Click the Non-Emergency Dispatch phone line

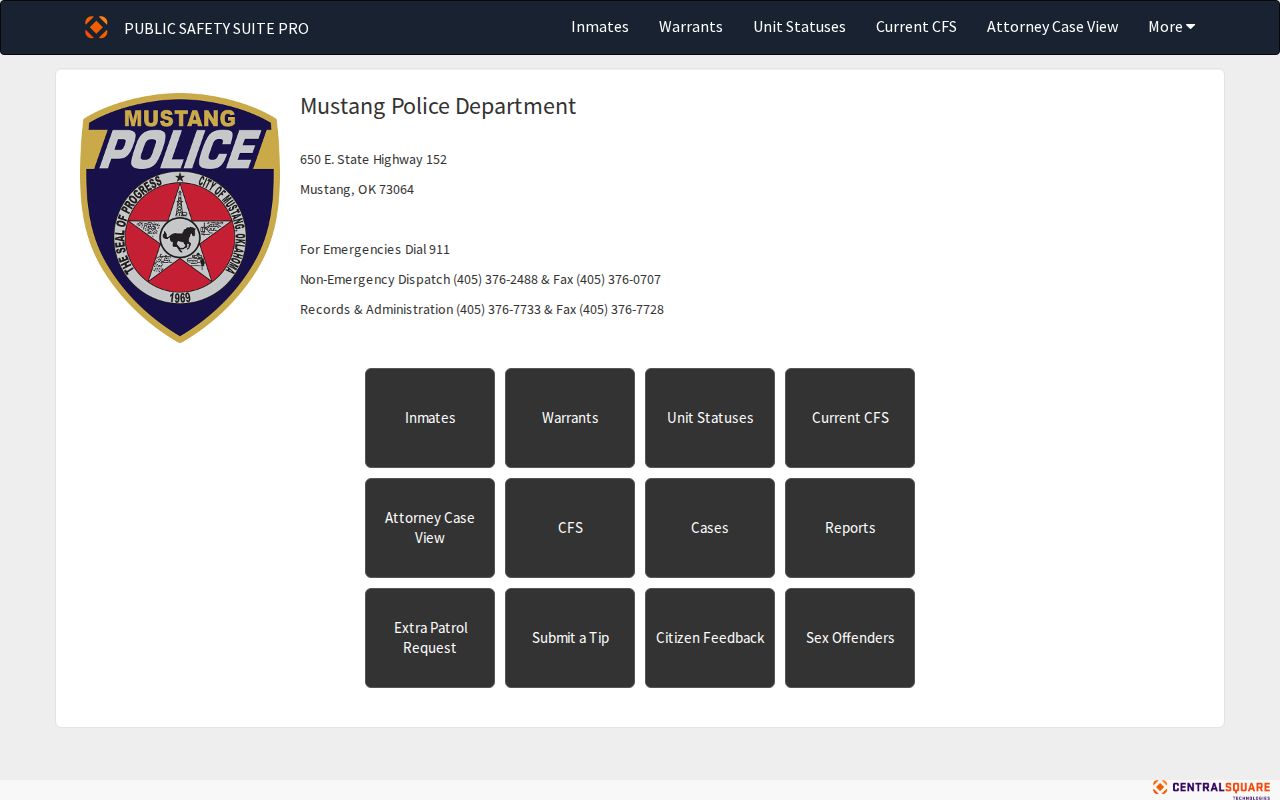[480, 279]
